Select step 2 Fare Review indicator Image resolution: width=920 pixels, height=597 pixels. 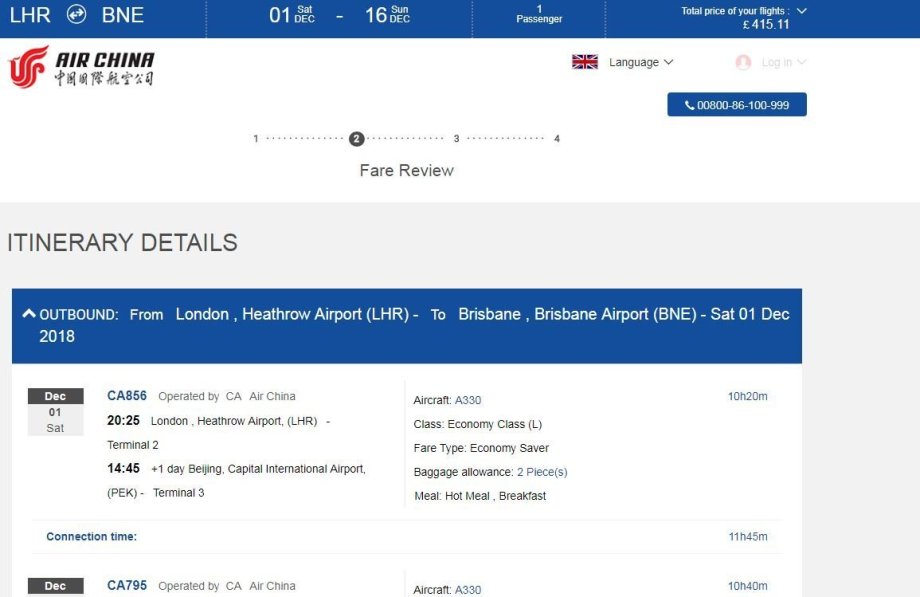coord(357,139)
